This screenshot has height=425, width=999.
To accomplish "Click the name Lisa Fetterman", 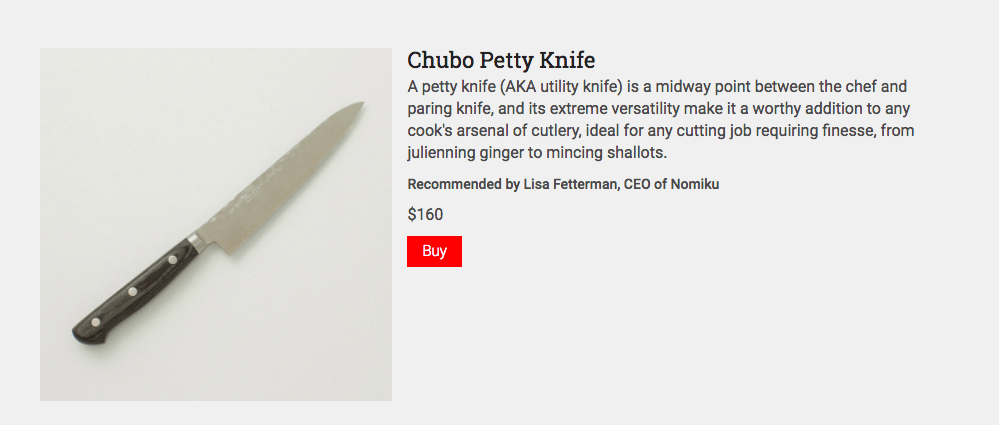I will pyautogui.click(x=571, y=184).
